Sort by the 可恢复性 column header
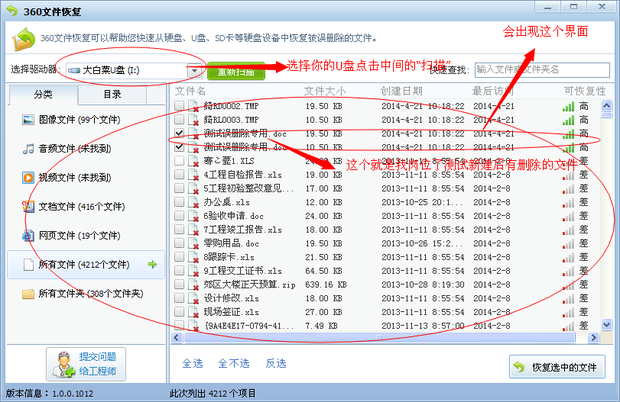Viewport: 620px width, 402px height. point(585,91)
